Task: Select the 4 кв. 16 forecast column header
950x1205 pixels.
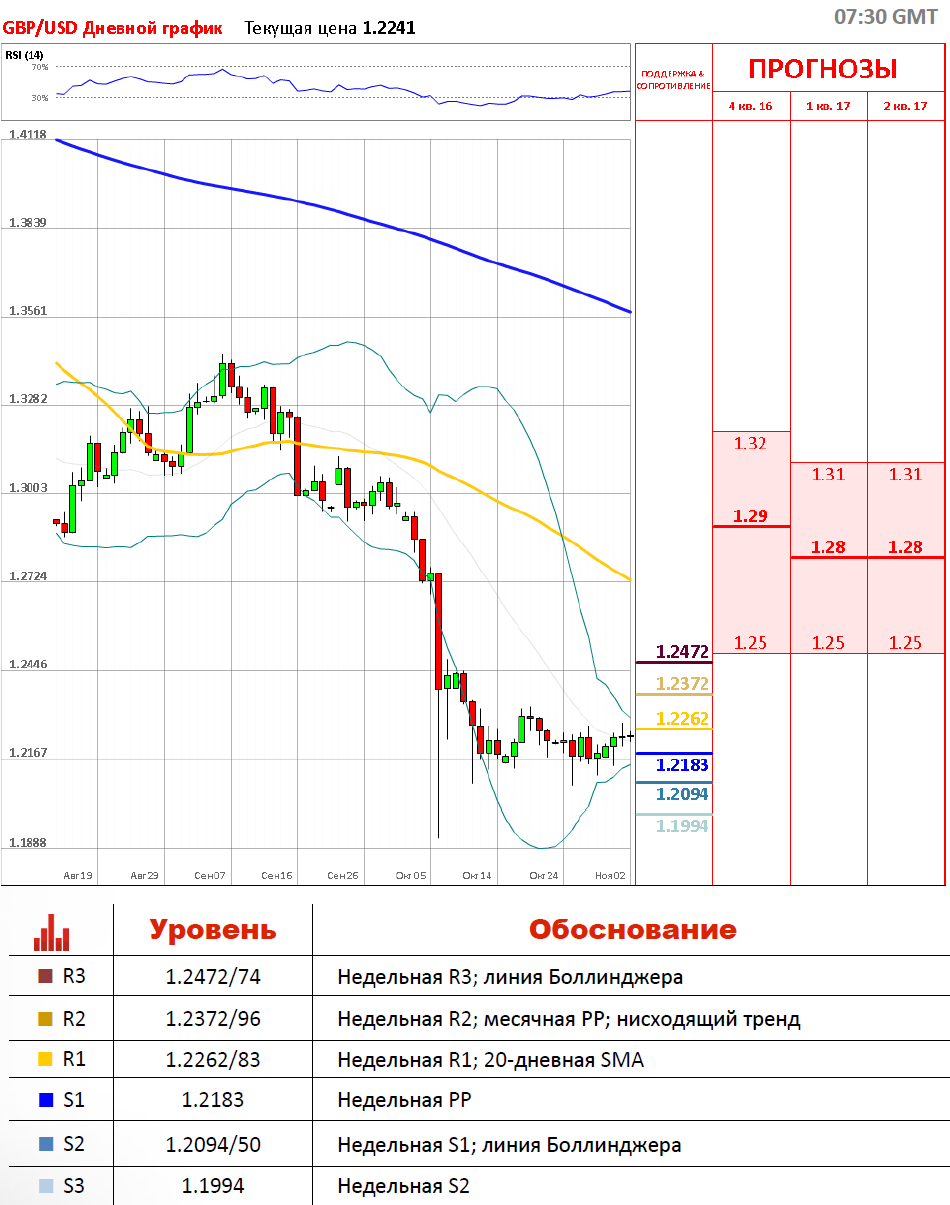Action: click(750, 106)
